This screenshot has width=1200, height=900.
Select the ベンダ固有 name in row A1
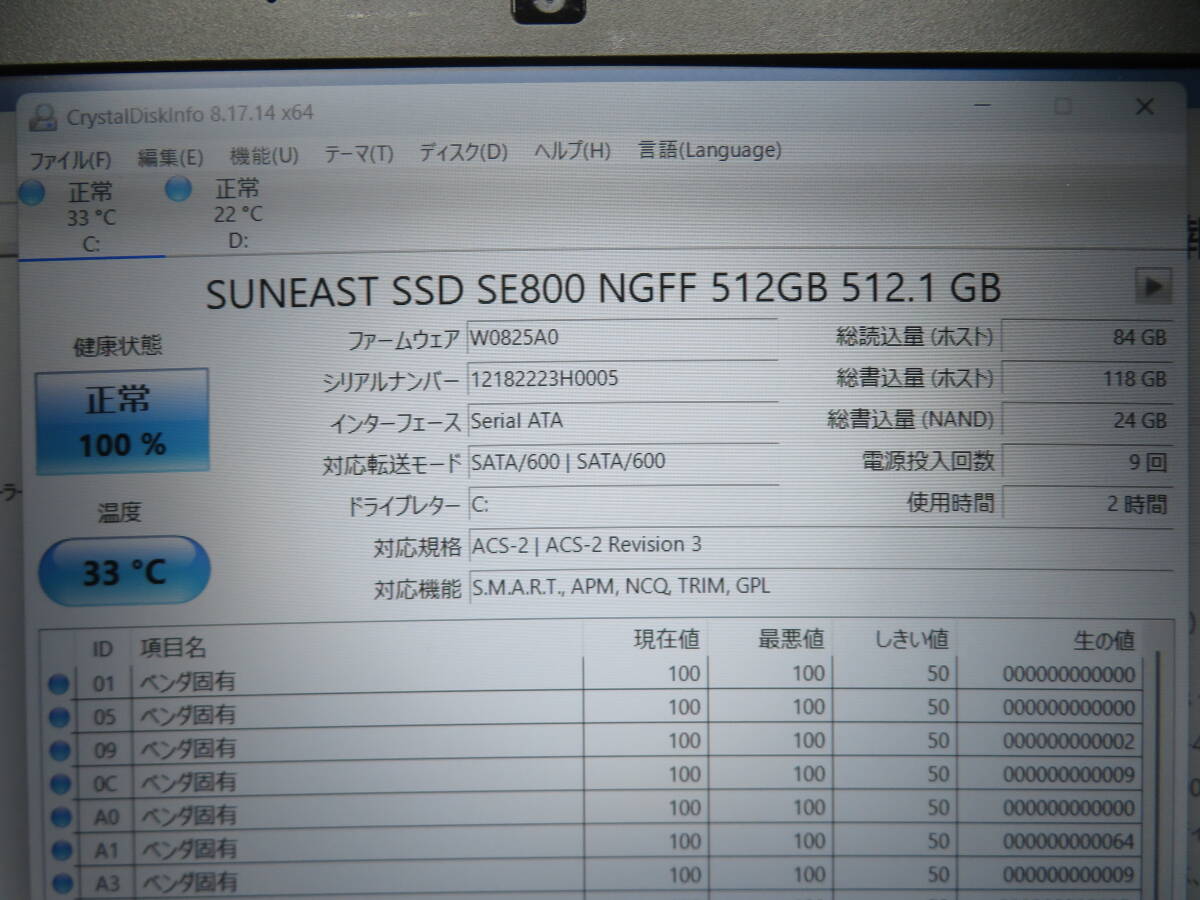click(x=189, y=849)
